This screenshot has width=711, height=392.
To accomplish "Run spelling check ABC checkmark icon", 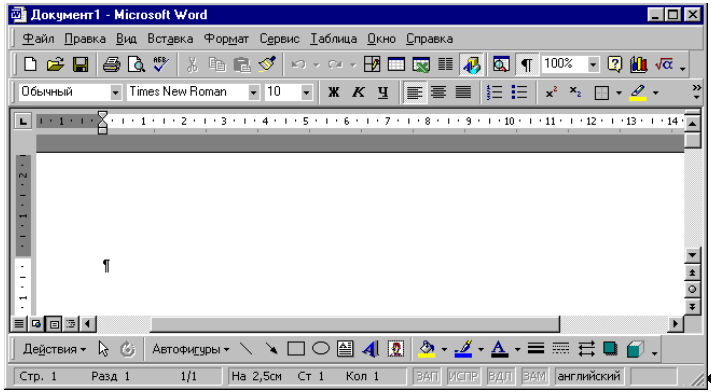I will tap(161, 64).
